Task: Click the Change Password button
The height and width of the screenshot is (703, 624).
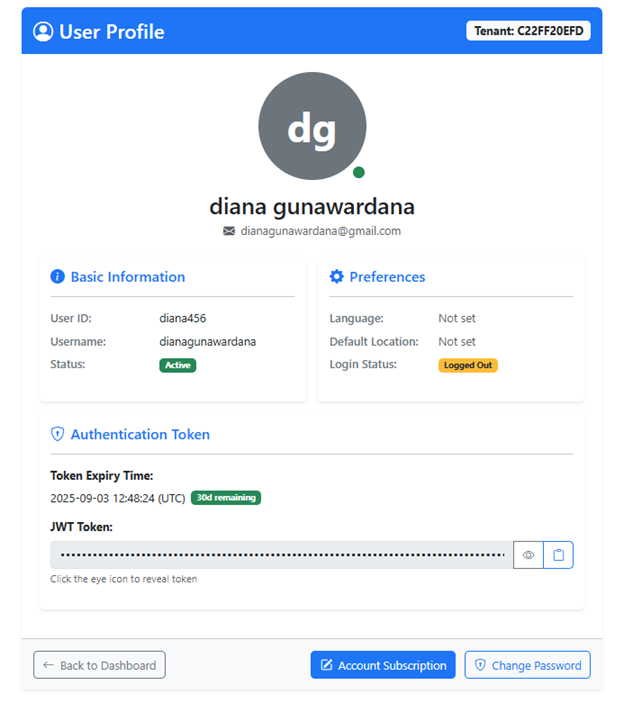Action: tap(527, 665)
